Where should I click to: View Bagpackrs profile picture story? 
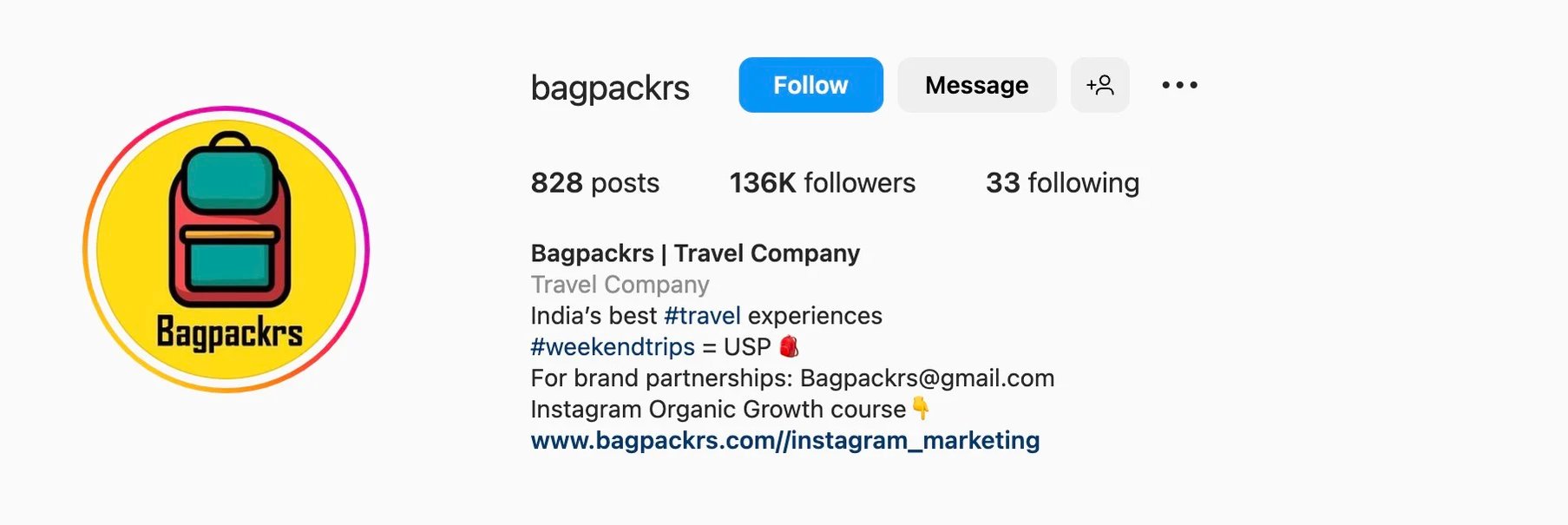(226, 249)
